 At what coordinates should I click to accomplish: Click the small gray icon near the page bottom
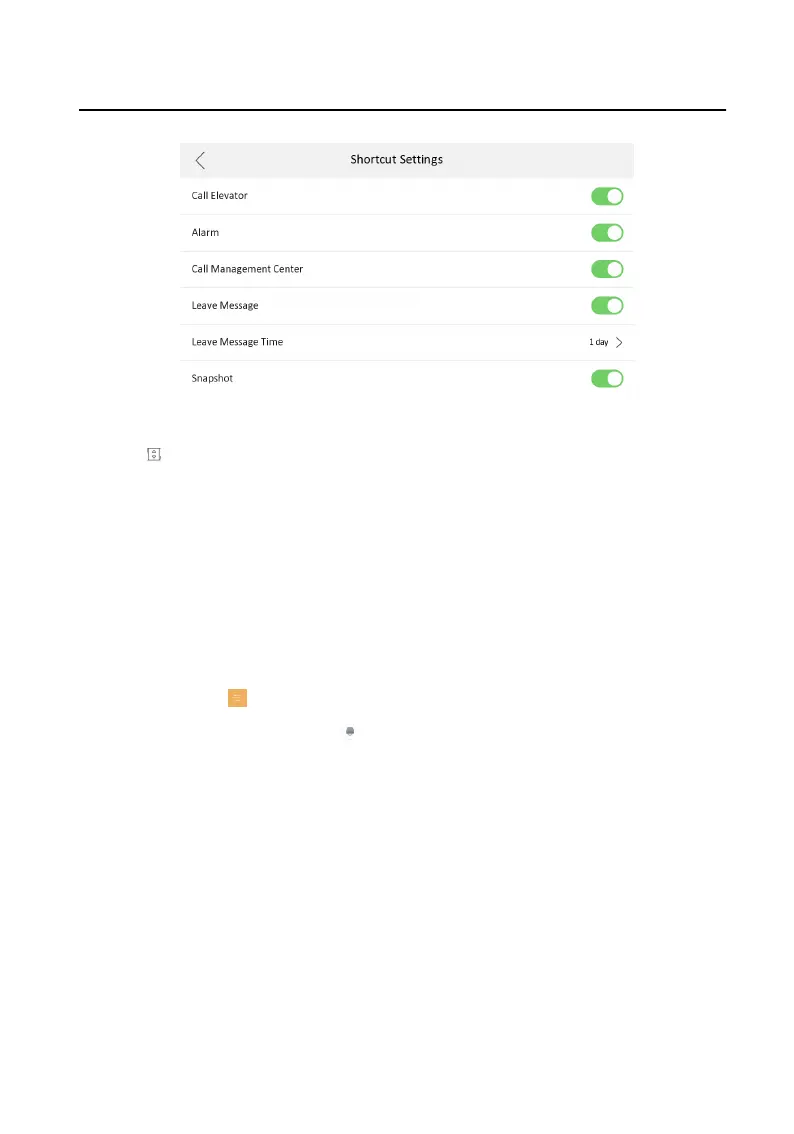(x=350, y=731)
